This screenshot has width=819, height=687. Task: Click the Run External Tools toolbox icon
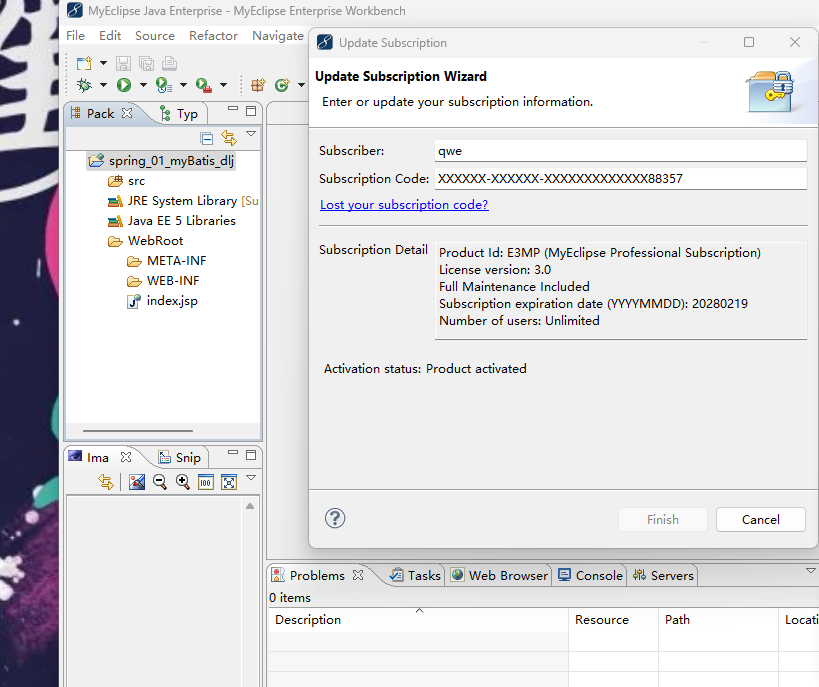point(204,85)
